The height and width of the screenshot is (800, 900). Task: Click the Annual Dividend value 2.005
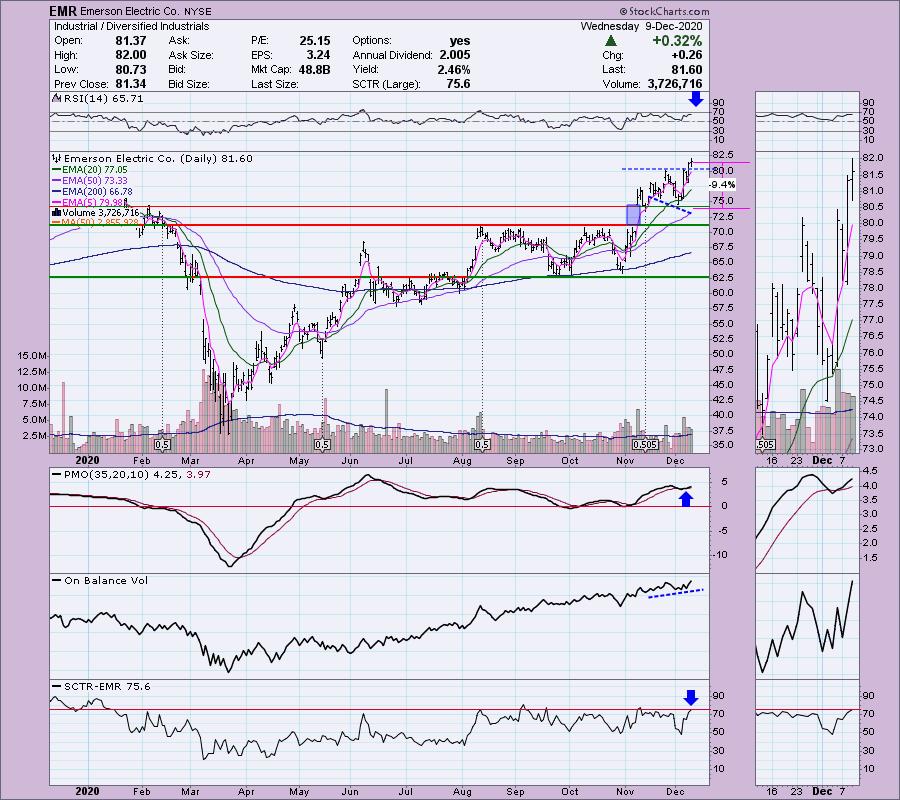pos(455,55)
